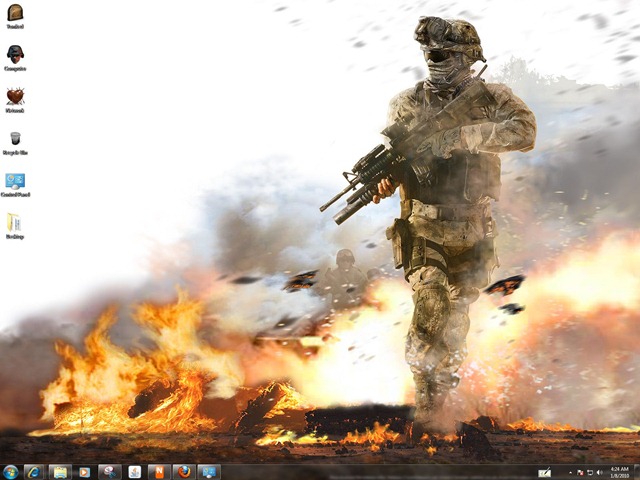Select the Recycle Bin desktop icon
Screen dimensions: 640x480
(15, 143)
